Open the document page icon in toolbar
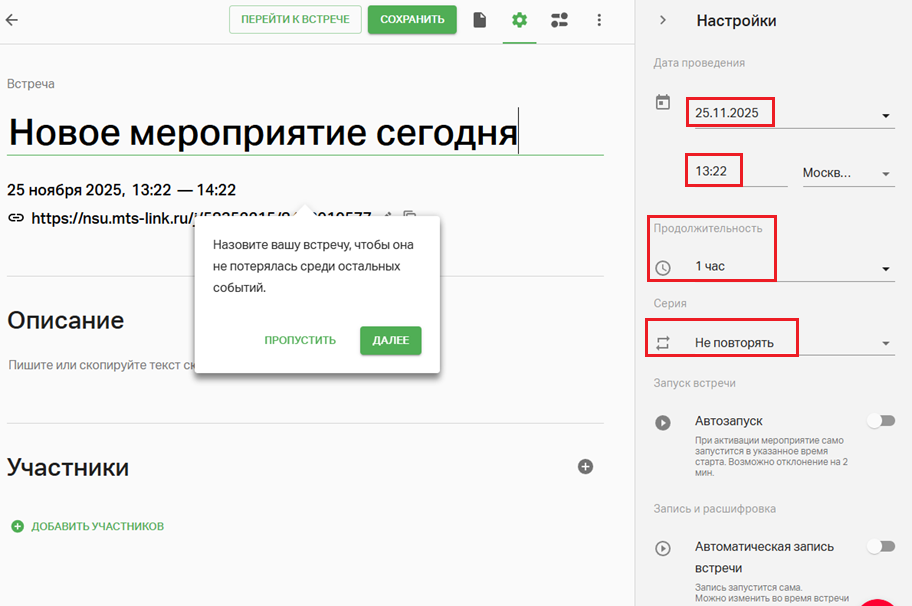This screenshot has height=606, width=912. (480, 20)
